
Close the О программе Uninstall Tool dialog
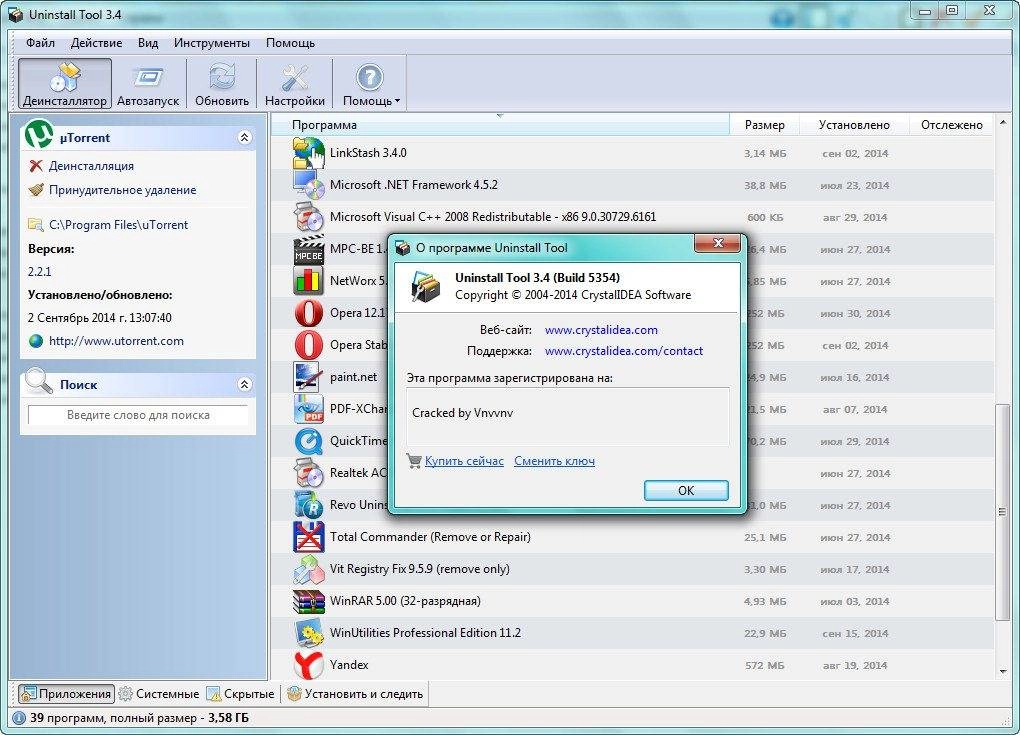(718, 243)
